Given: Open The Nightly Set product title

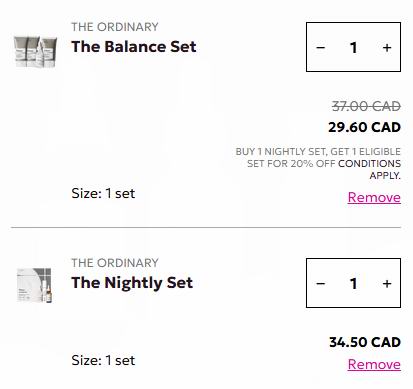Looking at the screenshot, I should click(x=132, y=283).
